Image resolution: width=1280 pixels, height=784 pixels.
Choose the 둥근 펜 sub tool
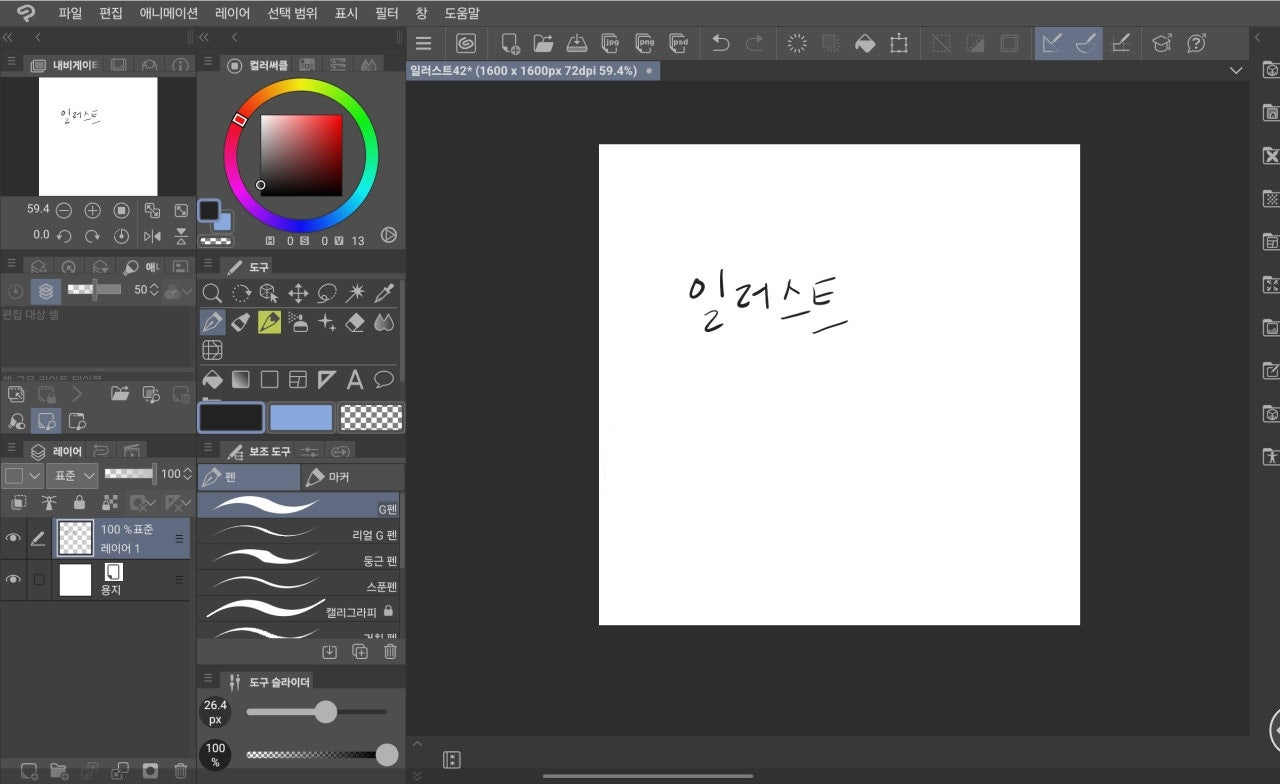(x=298, y=560)
